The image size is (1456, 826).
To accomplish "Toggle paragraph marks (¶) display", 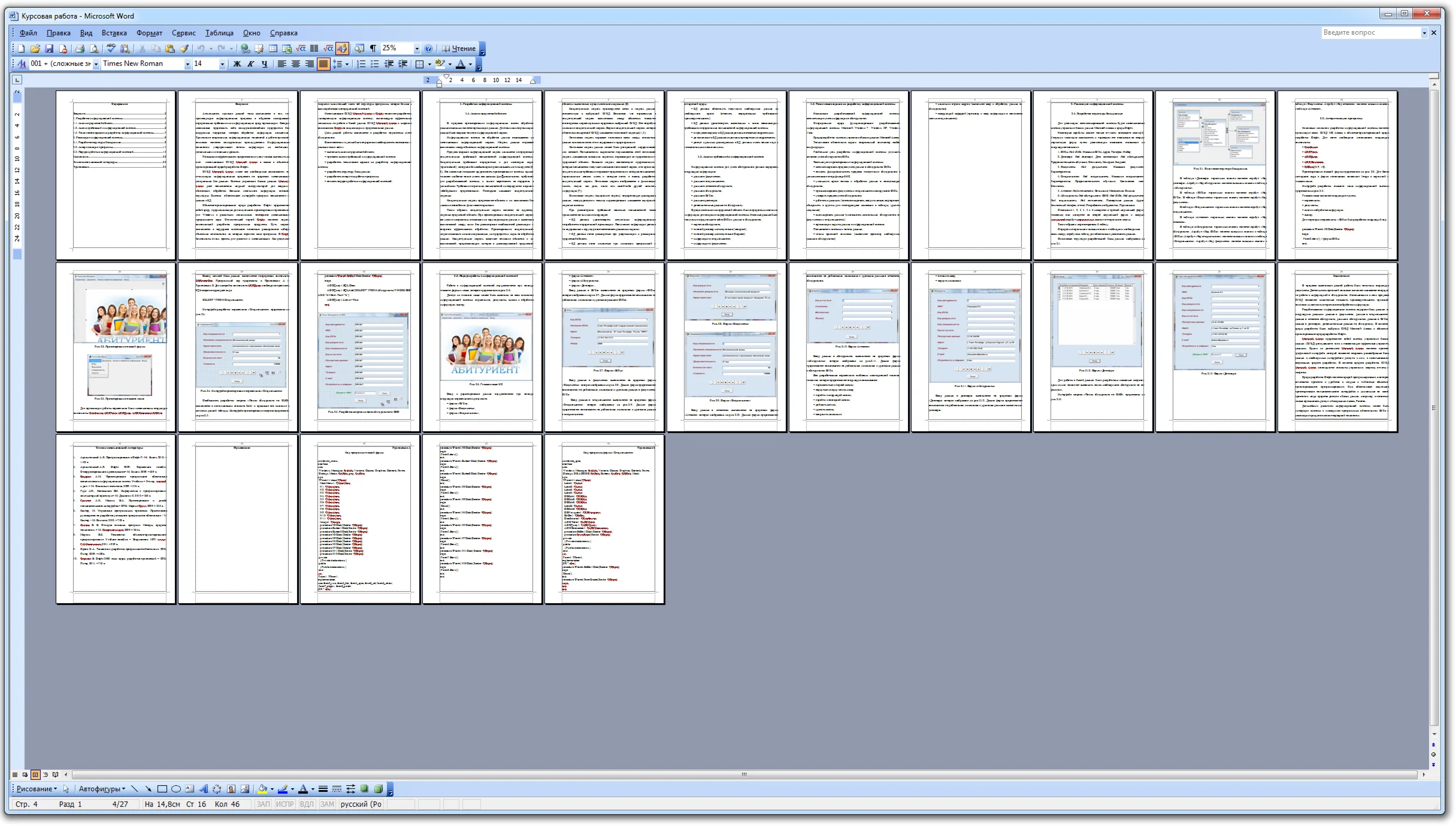I will click(373, 49).
